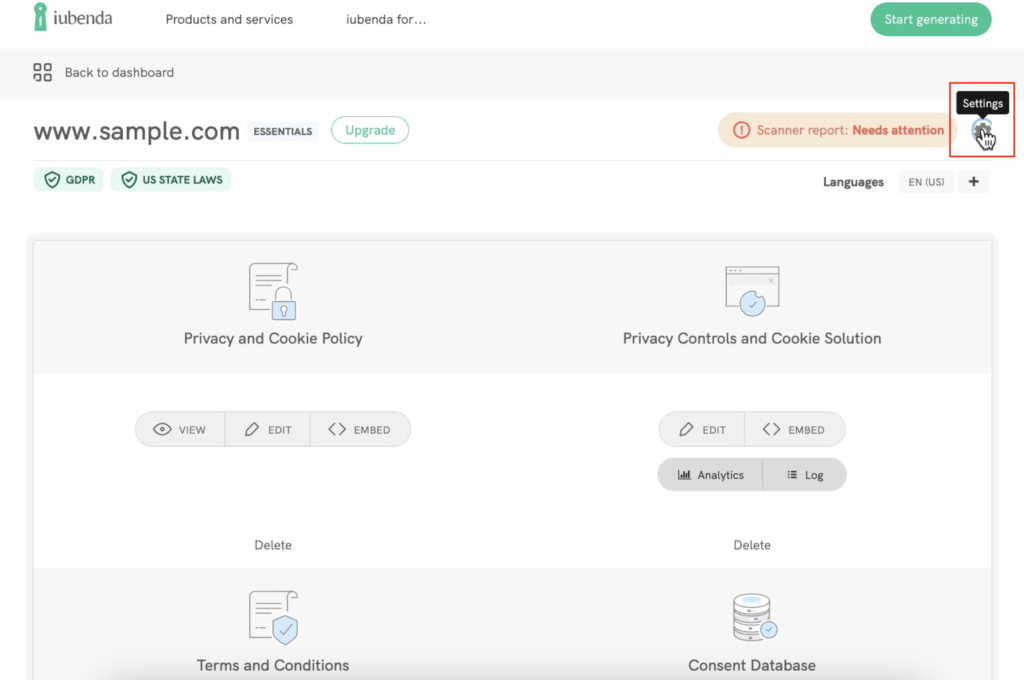Click the Privacy and Cookie Policy document icon
The image size is (1024, 680).
[273, 291]
